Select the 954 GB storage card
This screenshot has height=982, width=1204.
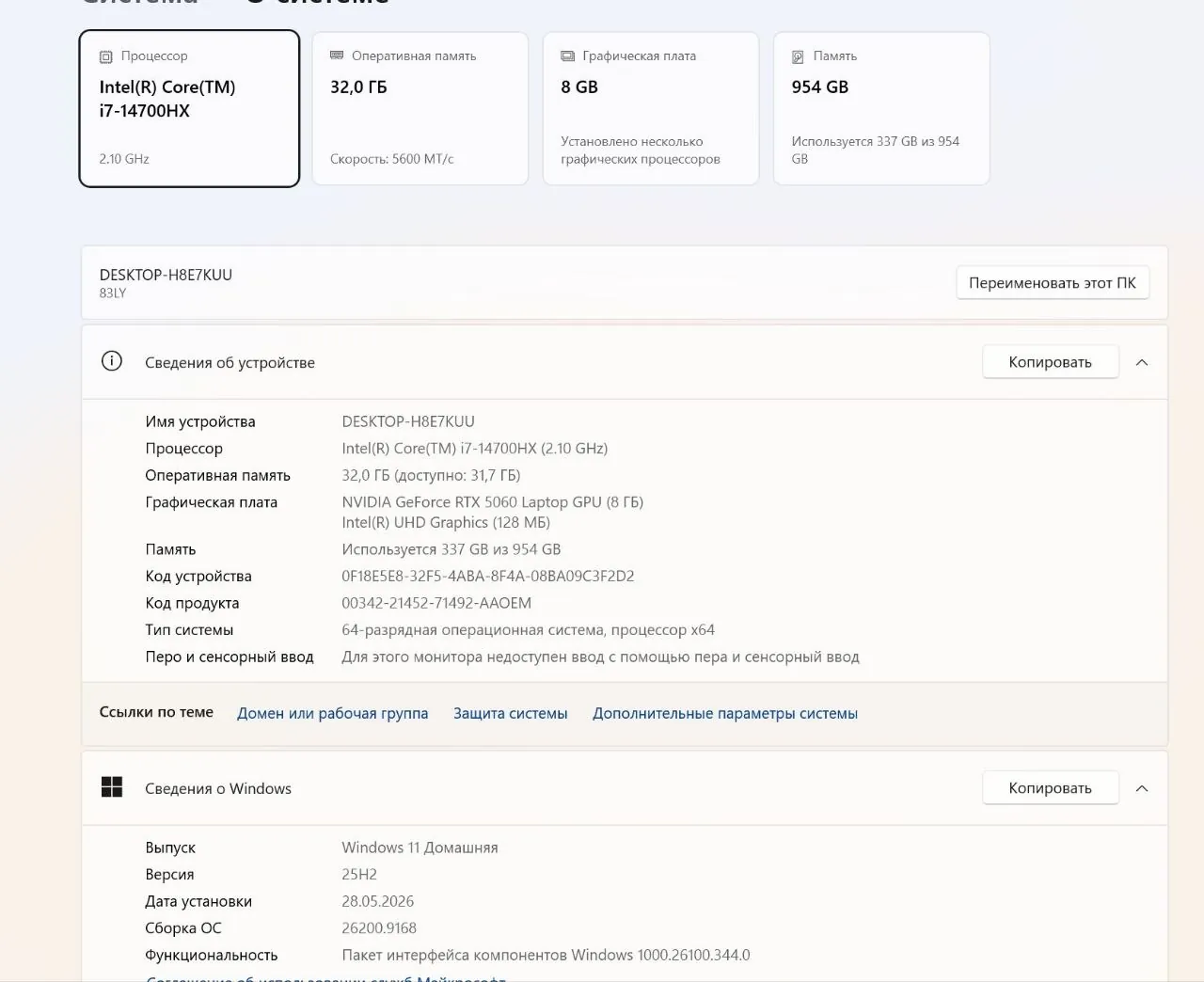881,109
